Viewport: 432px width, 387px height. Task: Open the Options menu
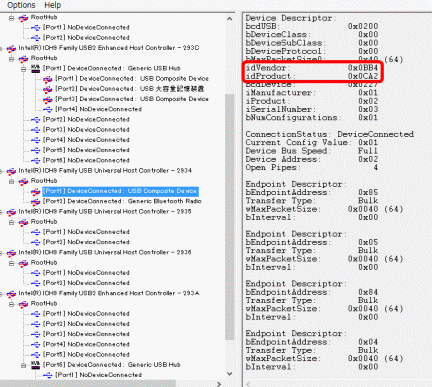point(21,5)
